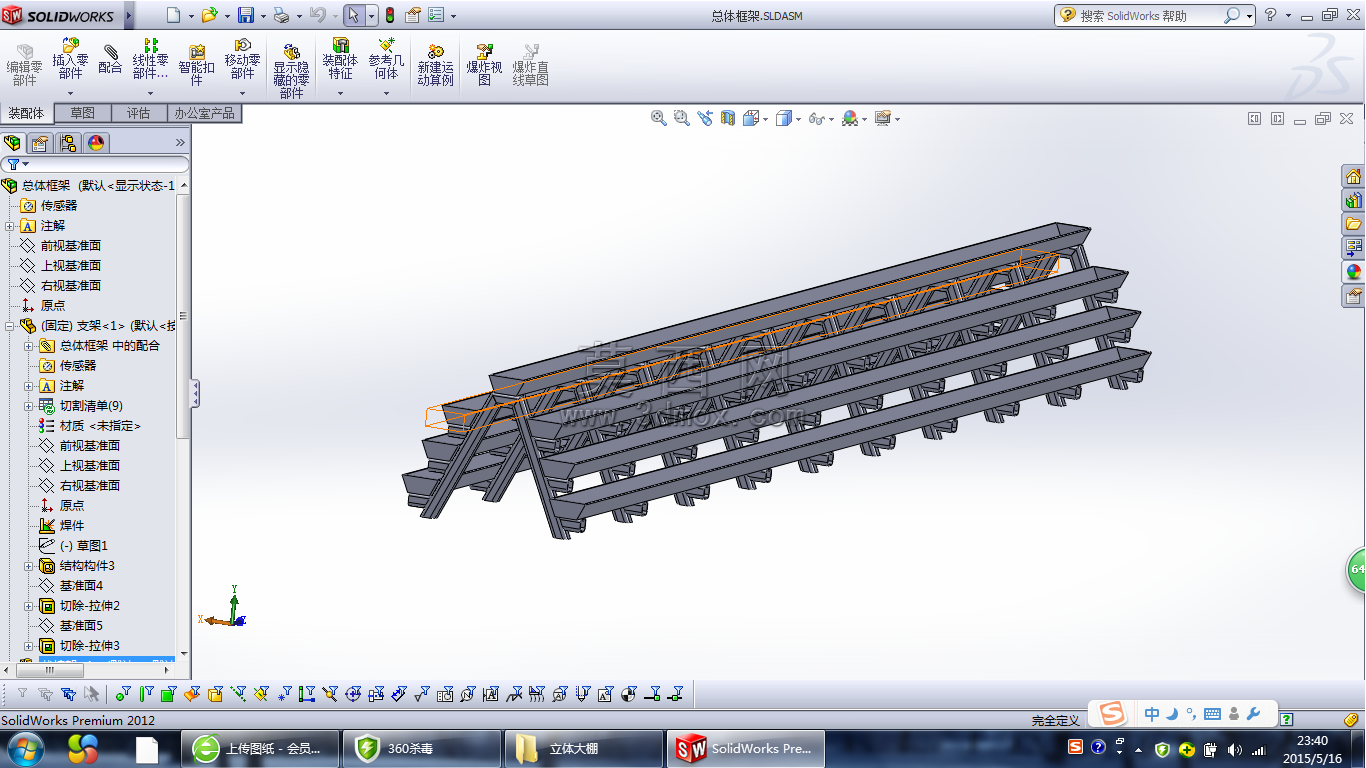This screenshot has height=768, width=1366.
Task: Switch to the 草图 tab
Action: [x=82, y=113]
